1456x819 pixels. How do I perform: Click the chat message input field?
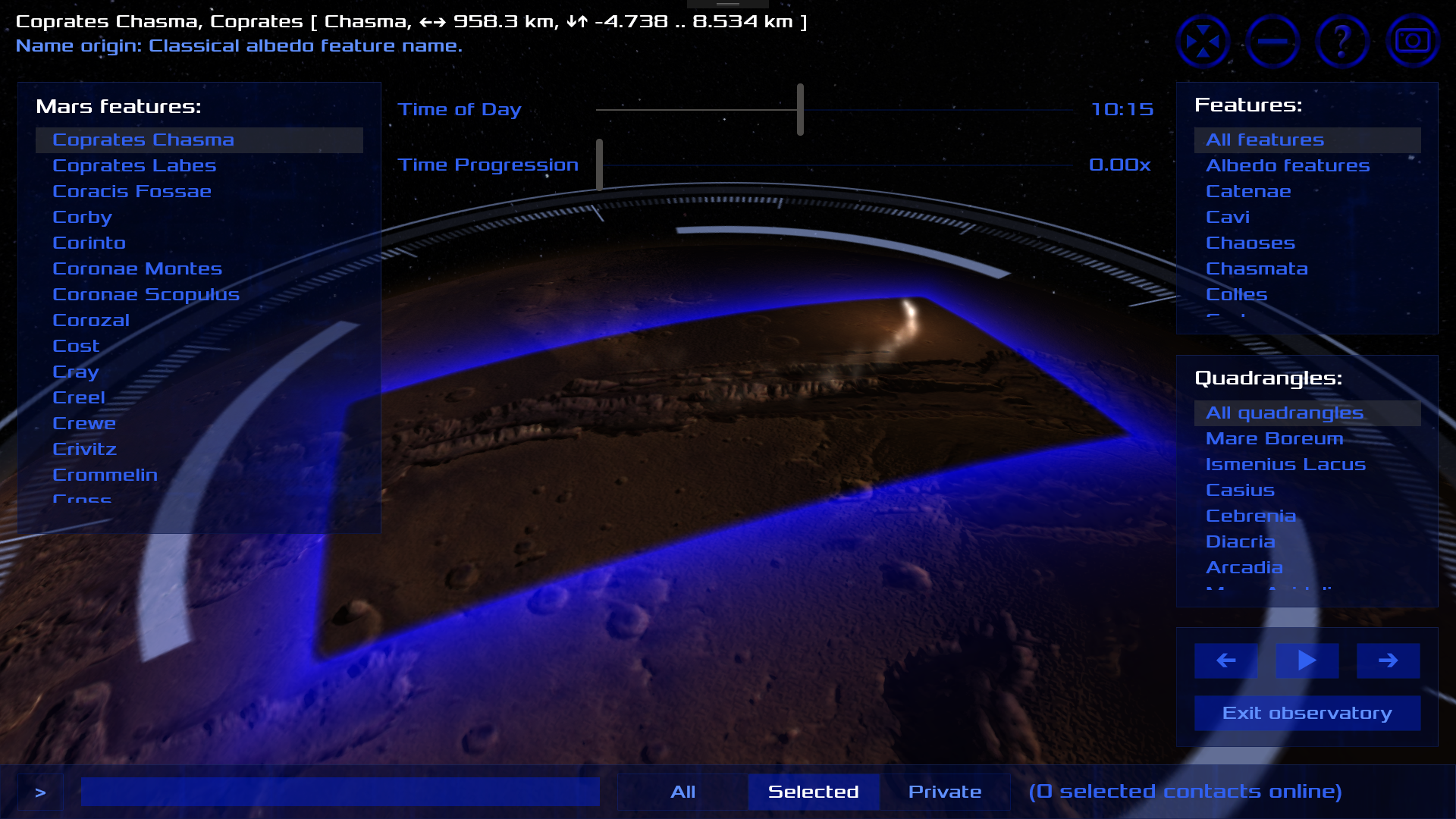tap(340, 792)
